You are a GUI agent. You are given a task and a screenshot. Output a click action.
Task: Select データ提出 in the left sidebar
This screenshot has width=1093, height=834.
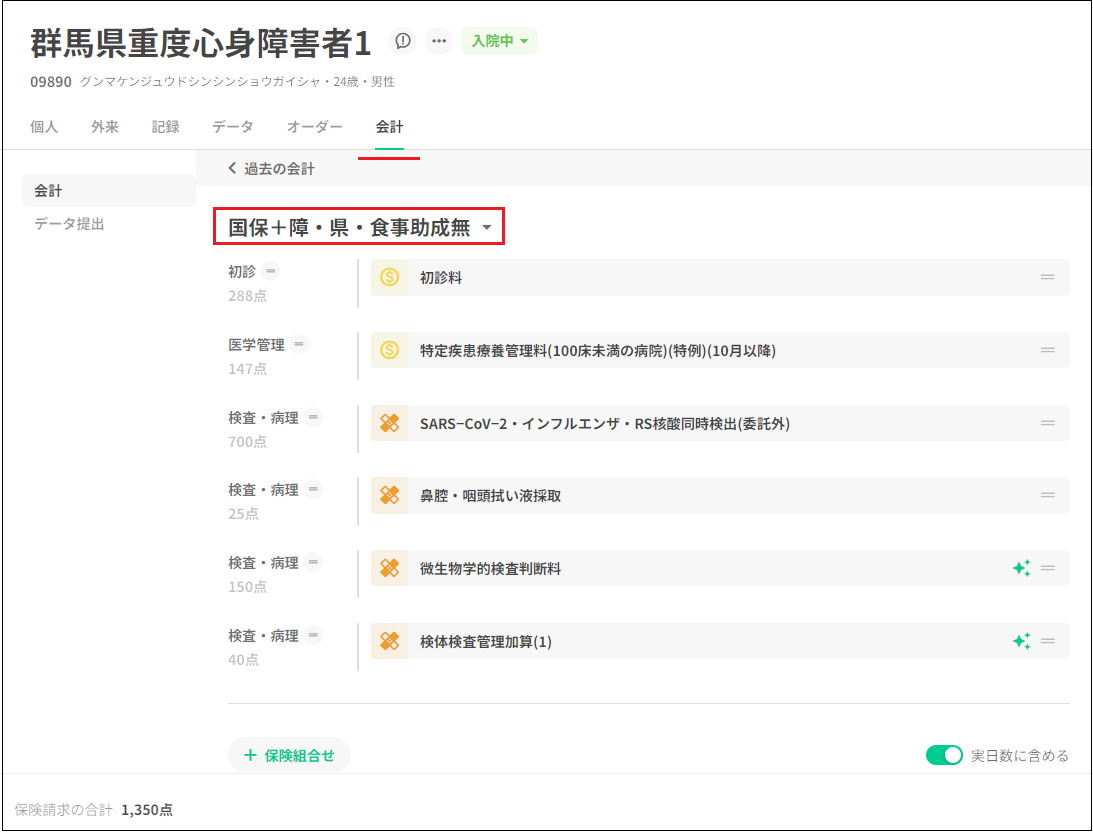pyautogui.click(x=69, y=224)
